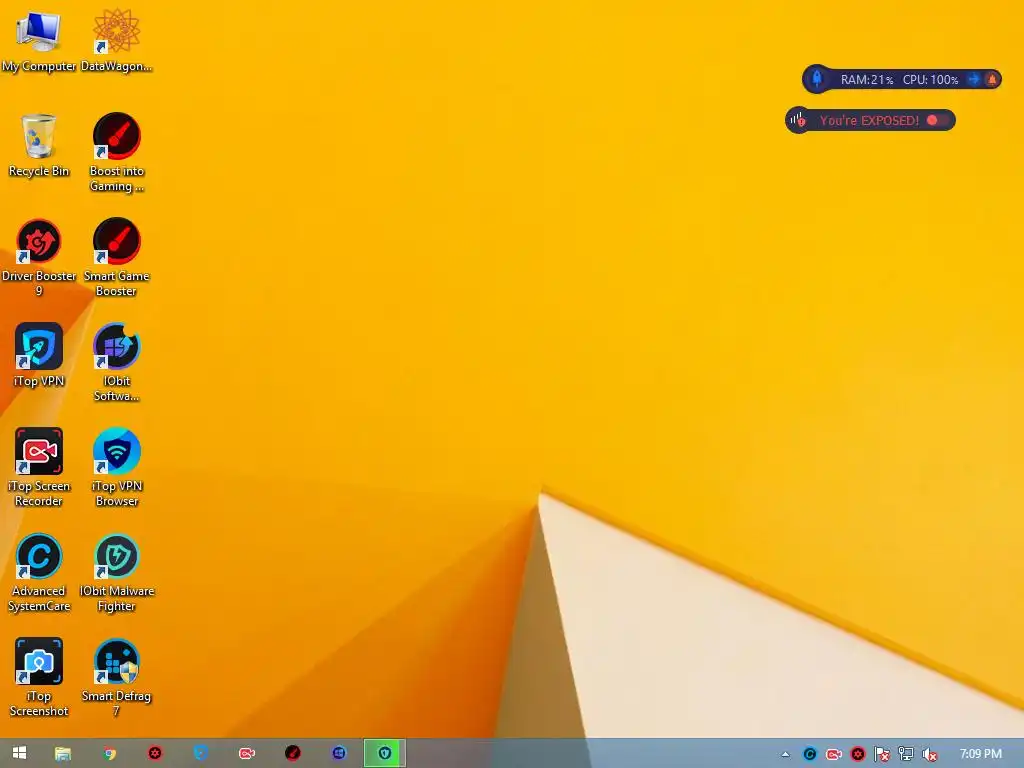The height and width of the screenshot is (768, 1024).
Task: Click the blue arrow on performance widget
Action: [974, 79]
